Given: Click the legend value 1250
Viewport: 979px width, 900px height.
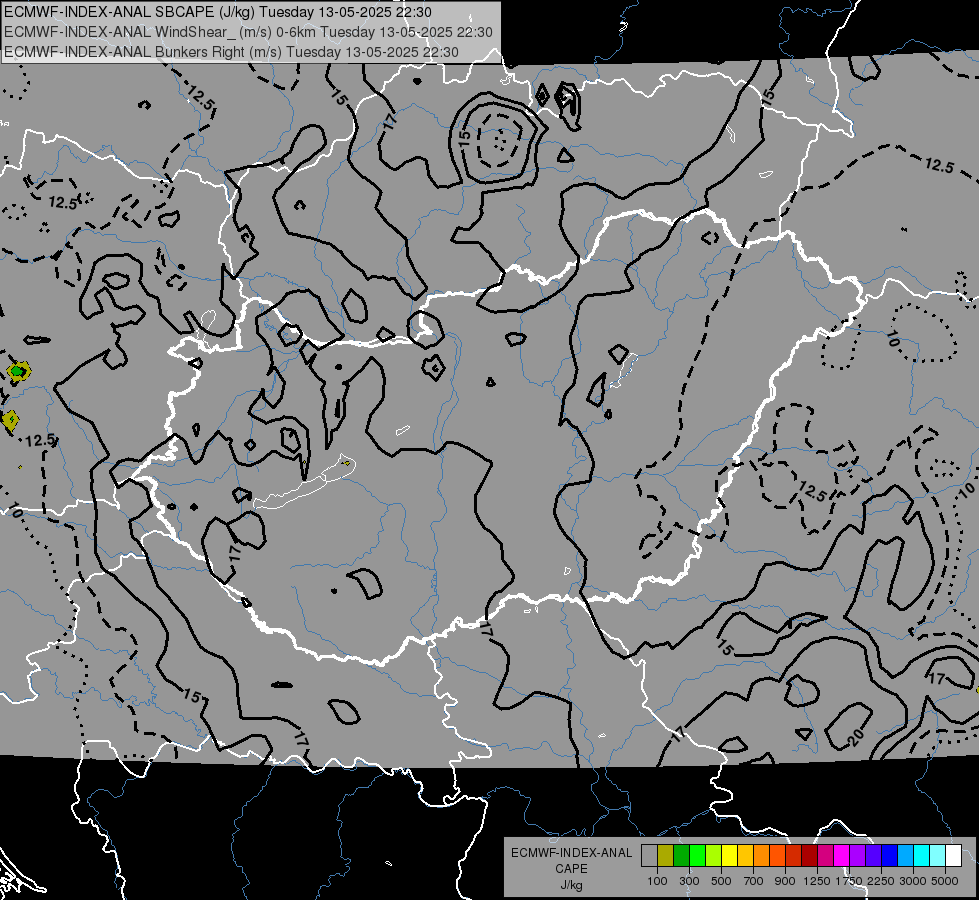Looking at the screenshot, I should pos(817,881).
